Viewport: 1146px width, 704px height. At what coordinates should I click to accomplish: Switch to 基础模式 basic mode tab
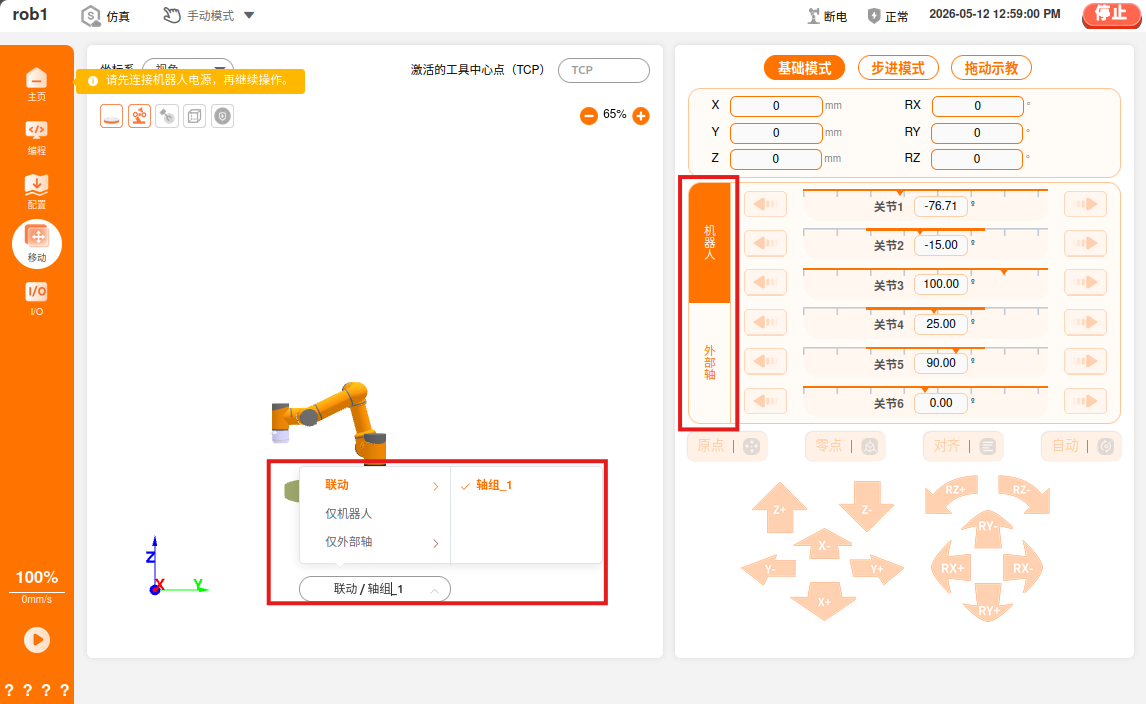pyautogui.click(x=804, y=68)
